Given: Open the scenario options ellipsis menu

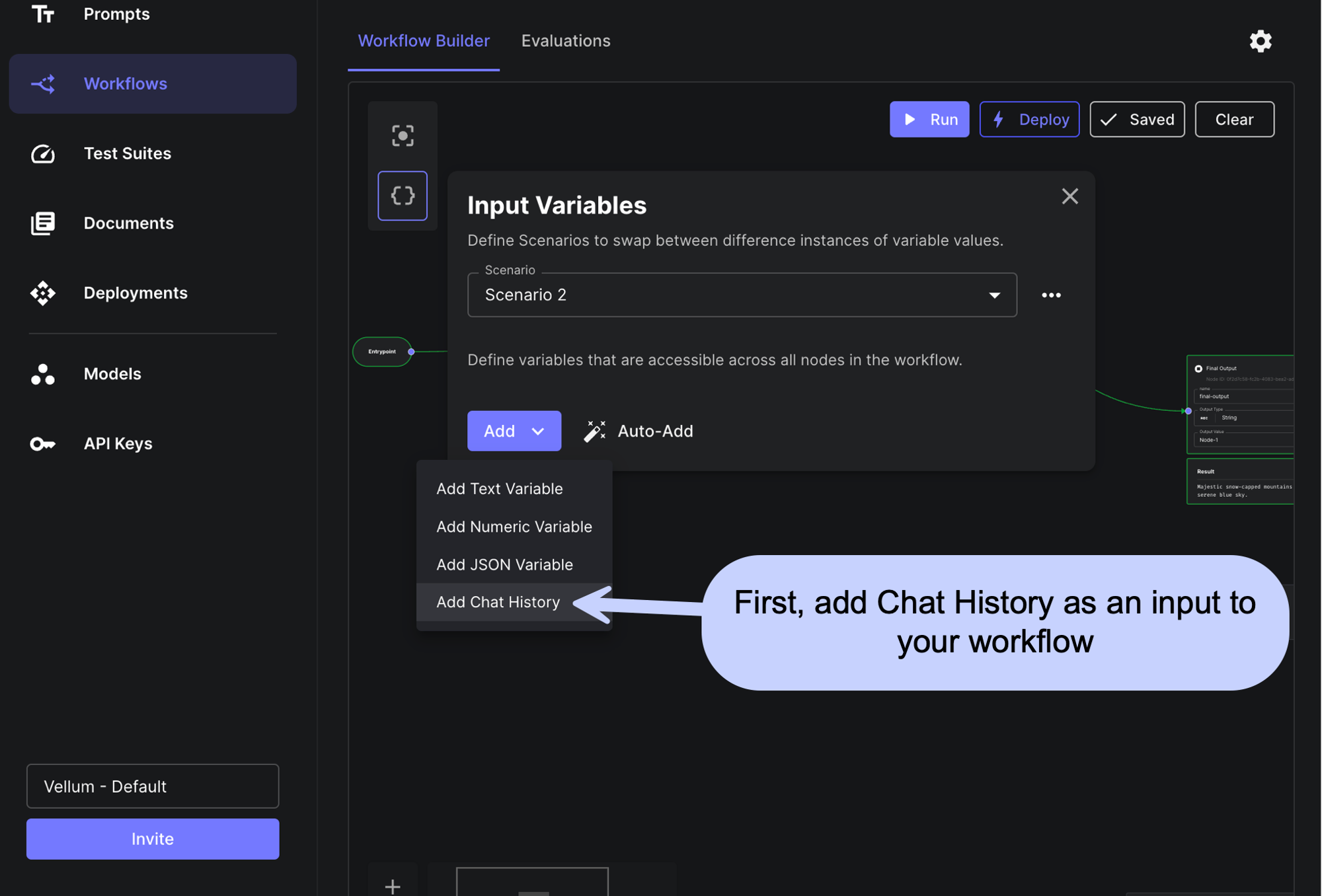Looking at the screenshot, I should [1051, 295].
